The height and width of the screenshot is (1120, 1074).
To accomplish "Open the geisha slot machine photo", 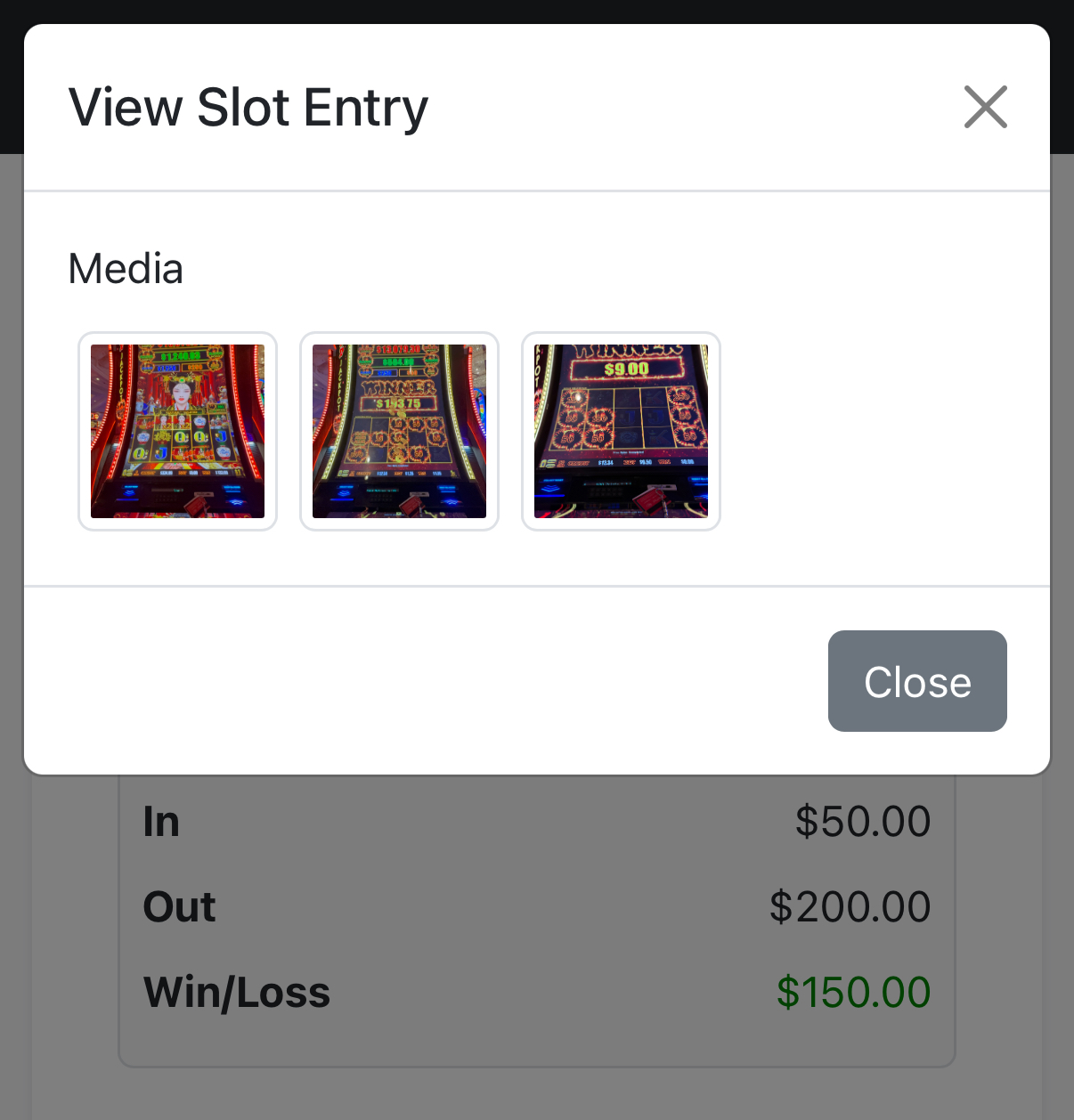I will (177, 431).
